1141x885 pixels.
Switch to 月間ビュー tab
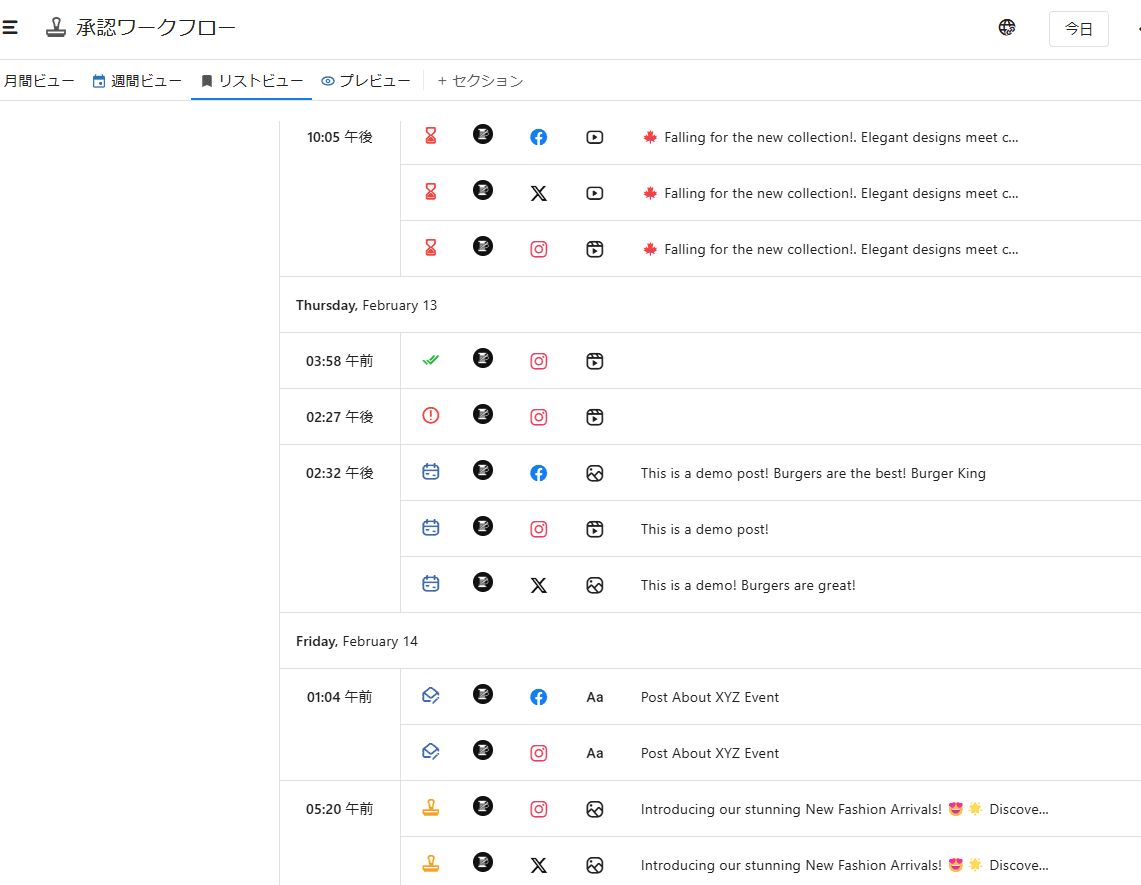(x=38, y=81)
